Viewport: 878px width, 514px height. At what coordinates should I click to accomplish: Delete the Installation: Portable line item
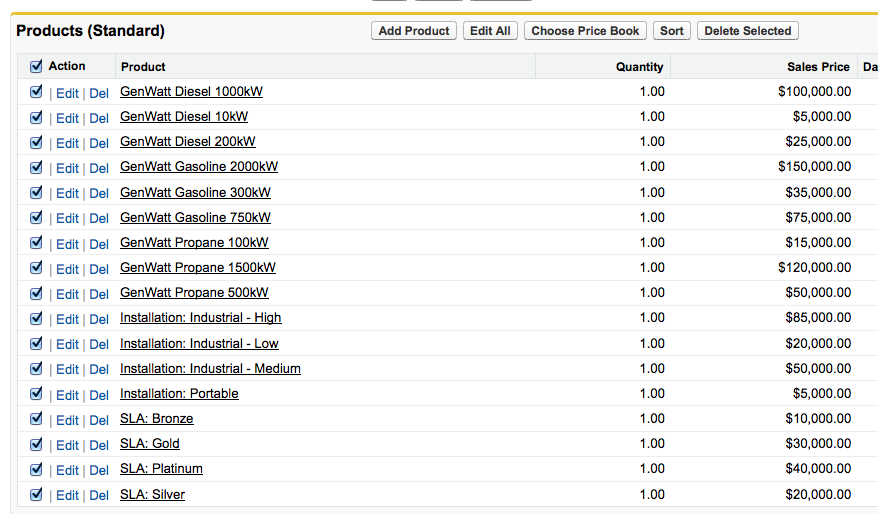pyautogui.click(x=99, y=396)
